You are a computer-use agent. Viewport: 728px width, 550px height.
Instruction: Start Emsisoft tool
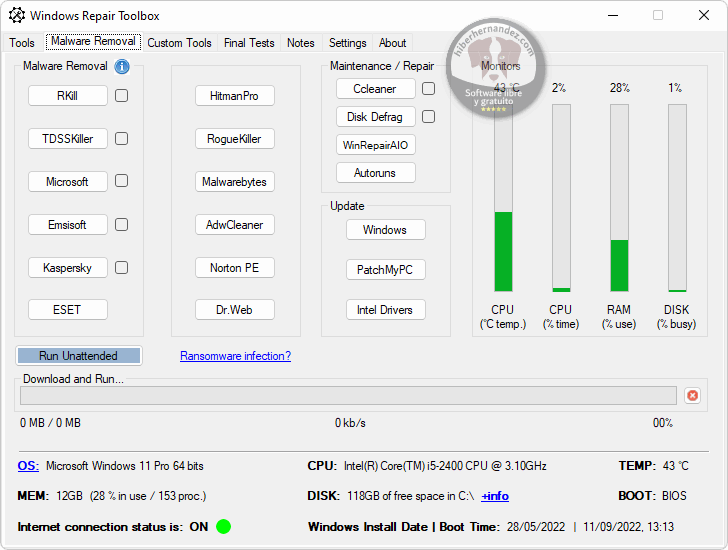point(68,225)
